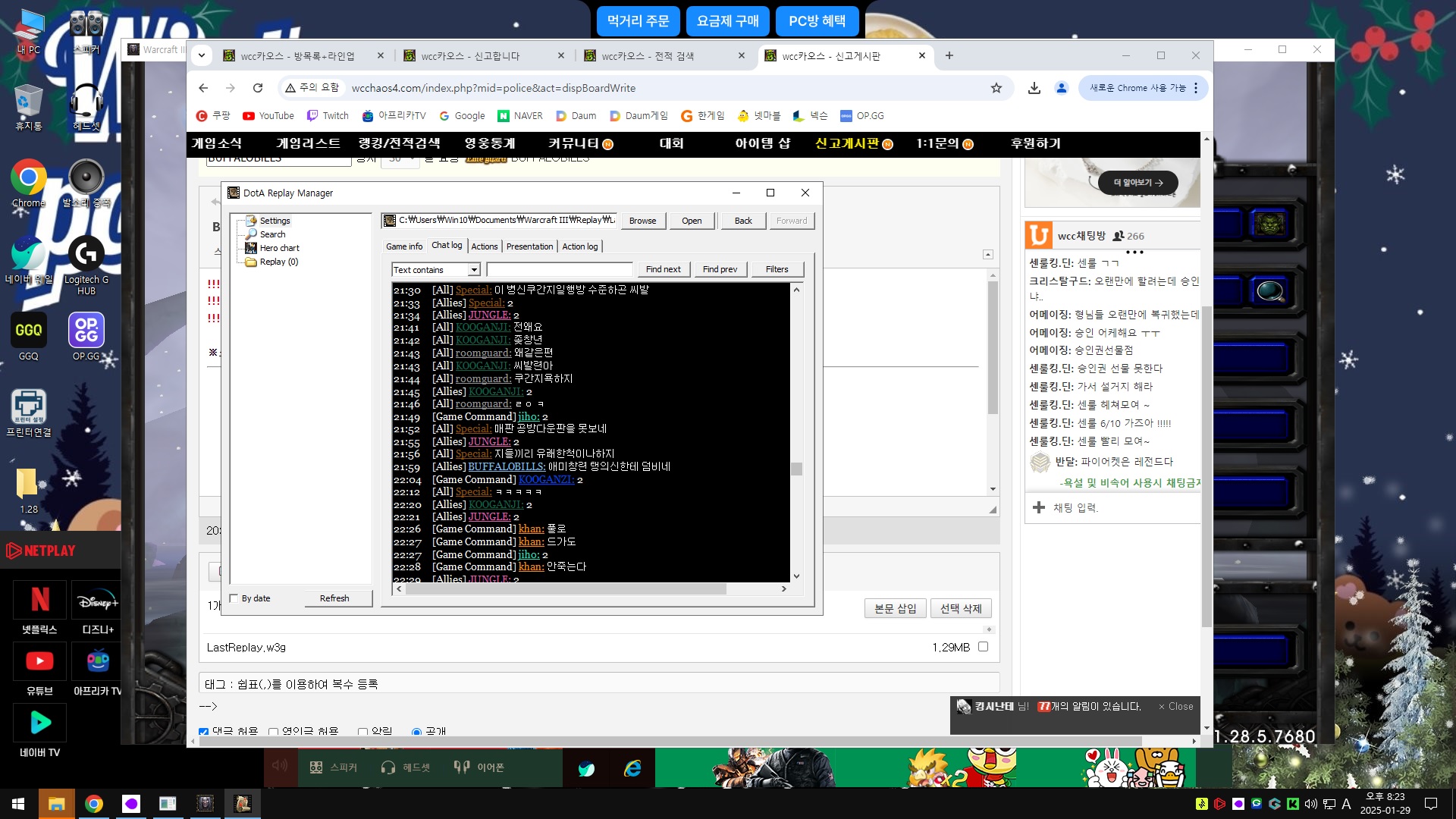Go back in Chrome
1456x819 pixels.
(x=203, y=88)
